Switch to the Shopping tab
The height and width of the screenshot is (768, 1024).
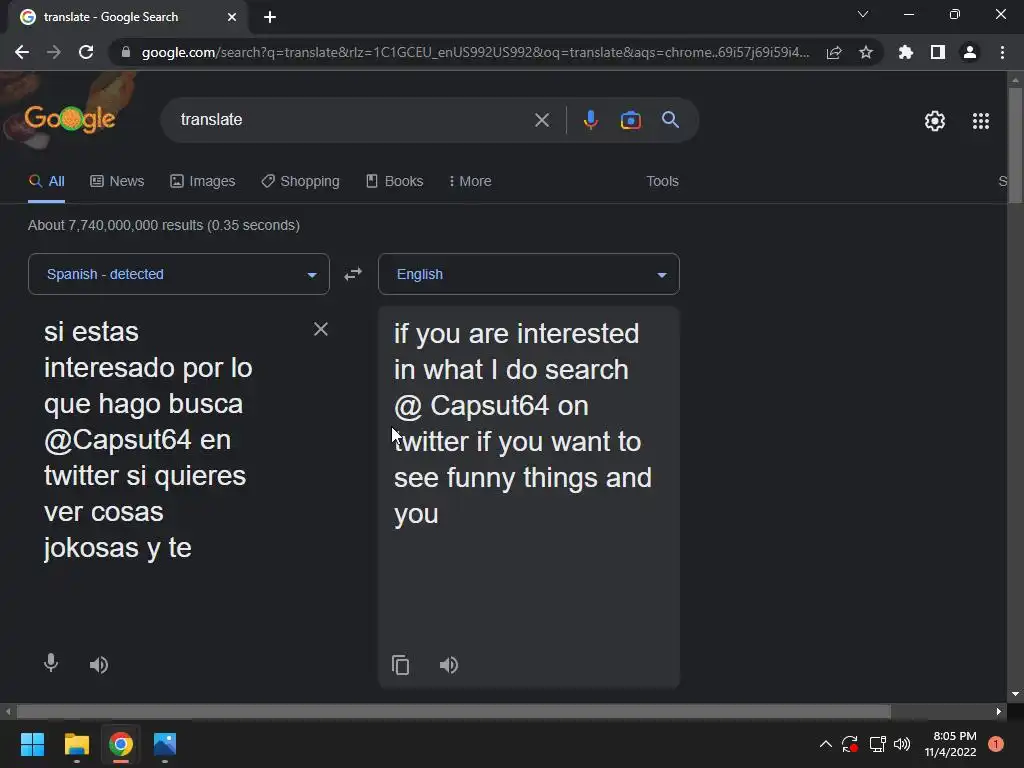tap(300, 182)
